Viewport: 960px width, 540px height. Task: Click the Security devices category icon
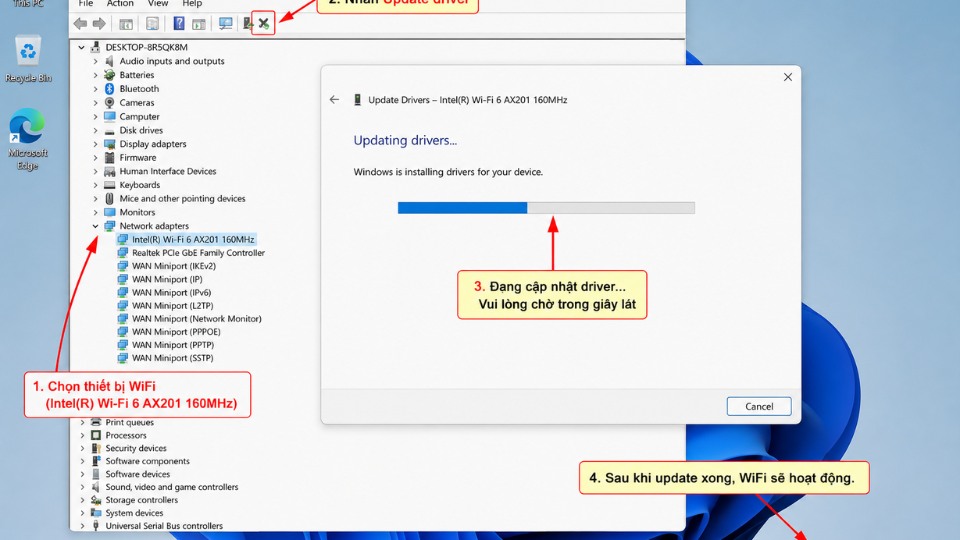pyautogui.click(x=96, y=448)
